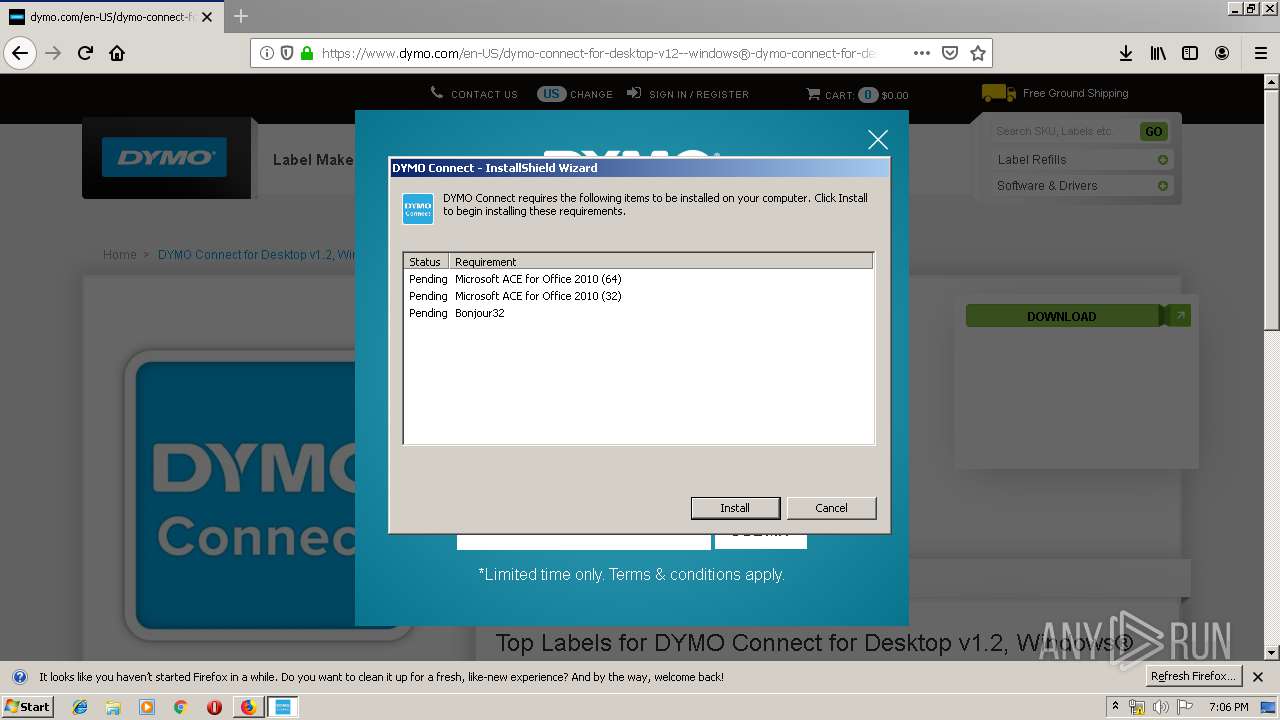The height and width of the screenshot is (720, 1280).
Task: Select Microsoft ACE for Office 2010 (64) row
Action: [x=638, y=279]
